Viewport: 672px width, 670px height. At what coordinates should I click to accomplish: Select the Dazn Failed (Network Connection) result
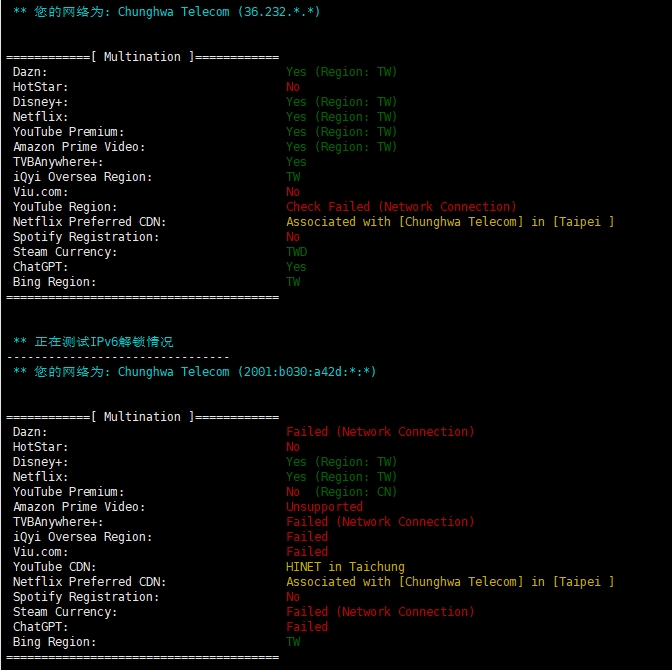click(x=380, y=432)
